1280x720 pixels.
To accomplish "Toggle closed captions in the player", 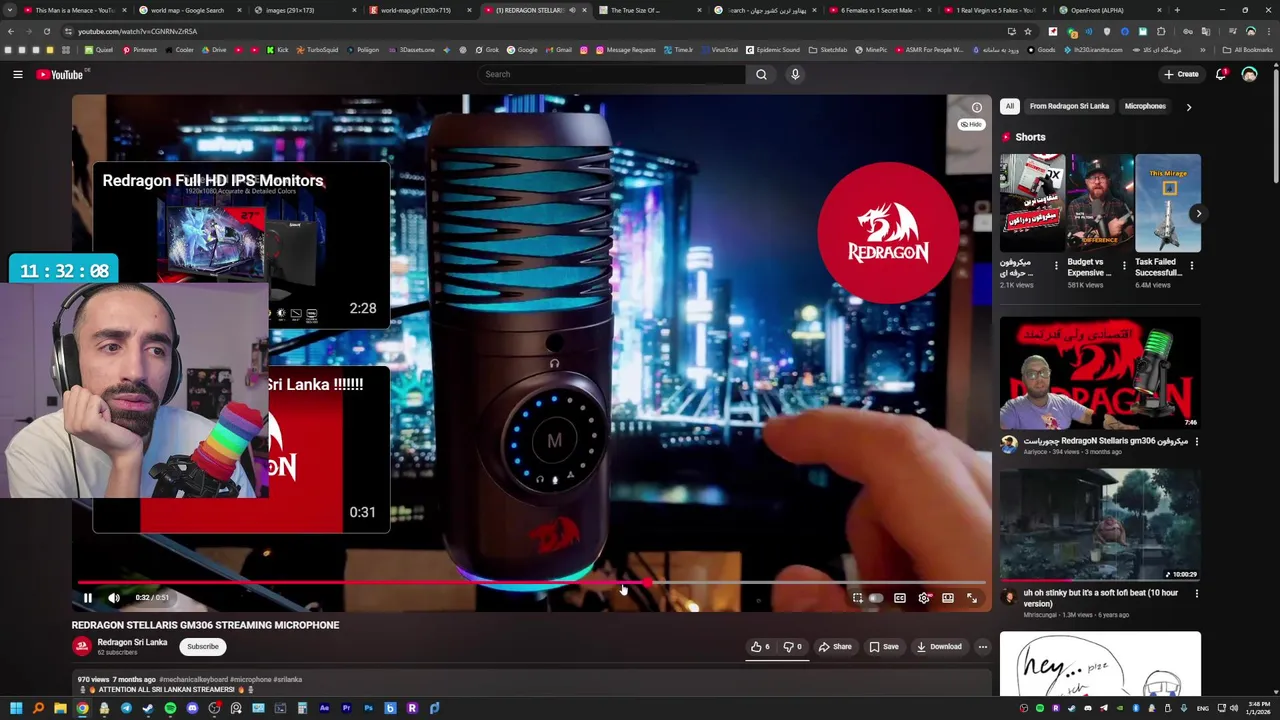I will [x=900, y=598].
